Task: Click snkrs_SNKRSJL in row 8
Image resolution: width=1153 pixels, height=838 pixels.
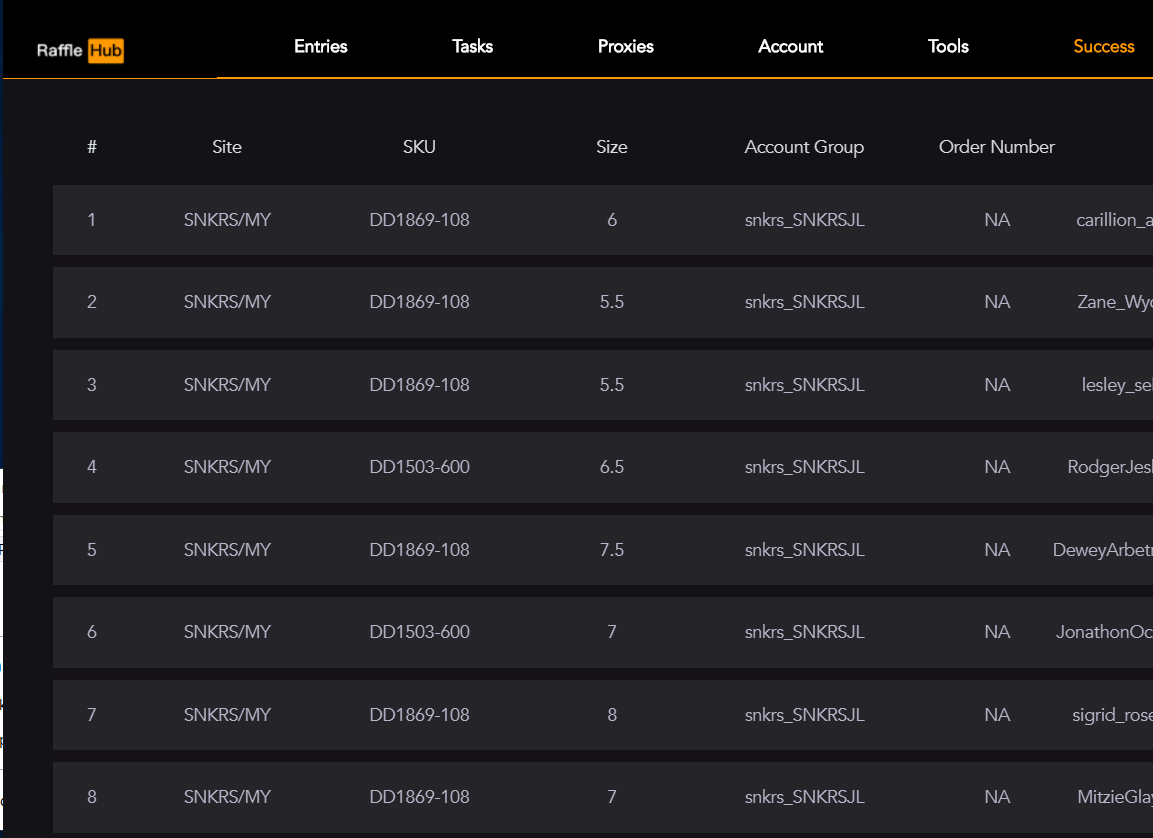Action: 804,797
